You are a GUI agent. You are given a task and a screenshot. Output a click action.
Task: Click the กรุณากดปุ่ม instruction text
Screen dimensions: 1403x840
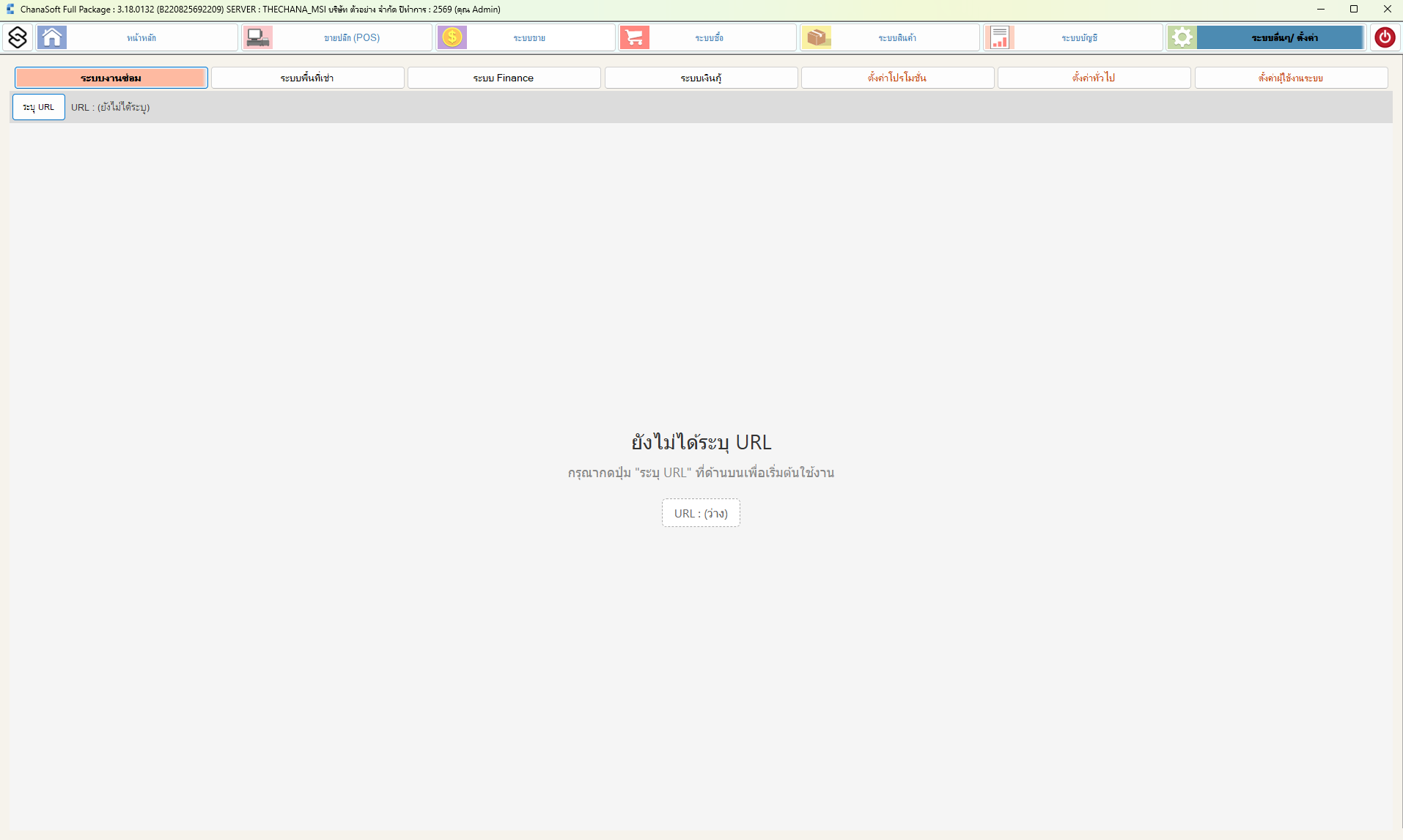[701, 473]
